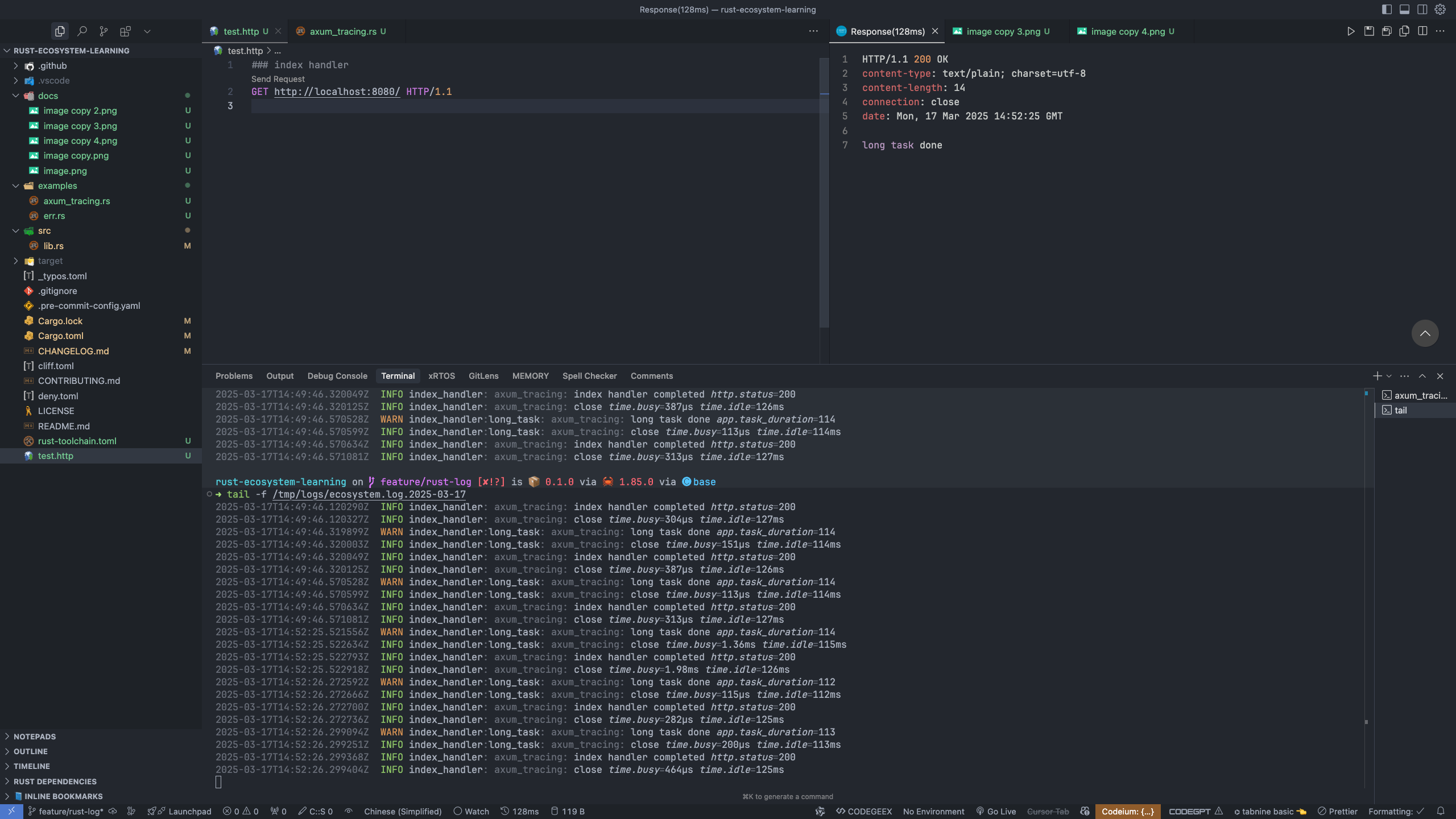Toggle primary side bar layout icon

[1387, 9]
